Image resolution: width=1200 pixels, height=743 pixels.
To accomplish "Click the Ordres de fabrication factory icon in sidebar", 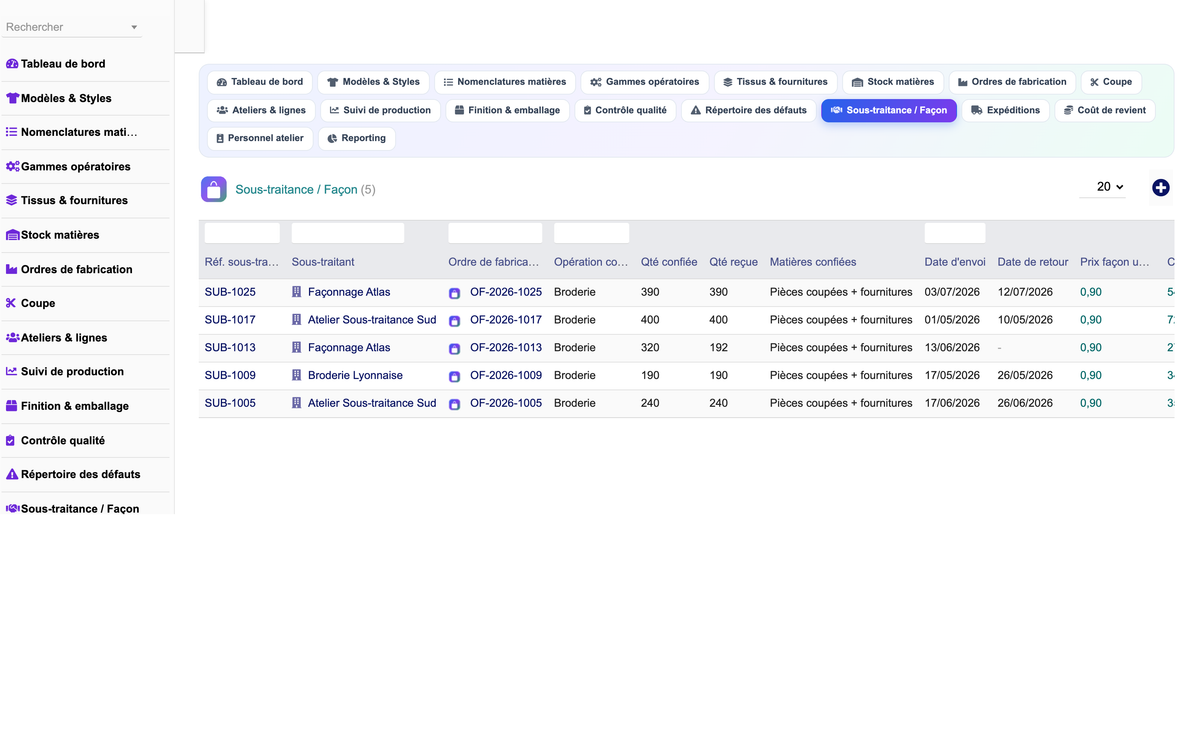I will (x=12, y=269).
